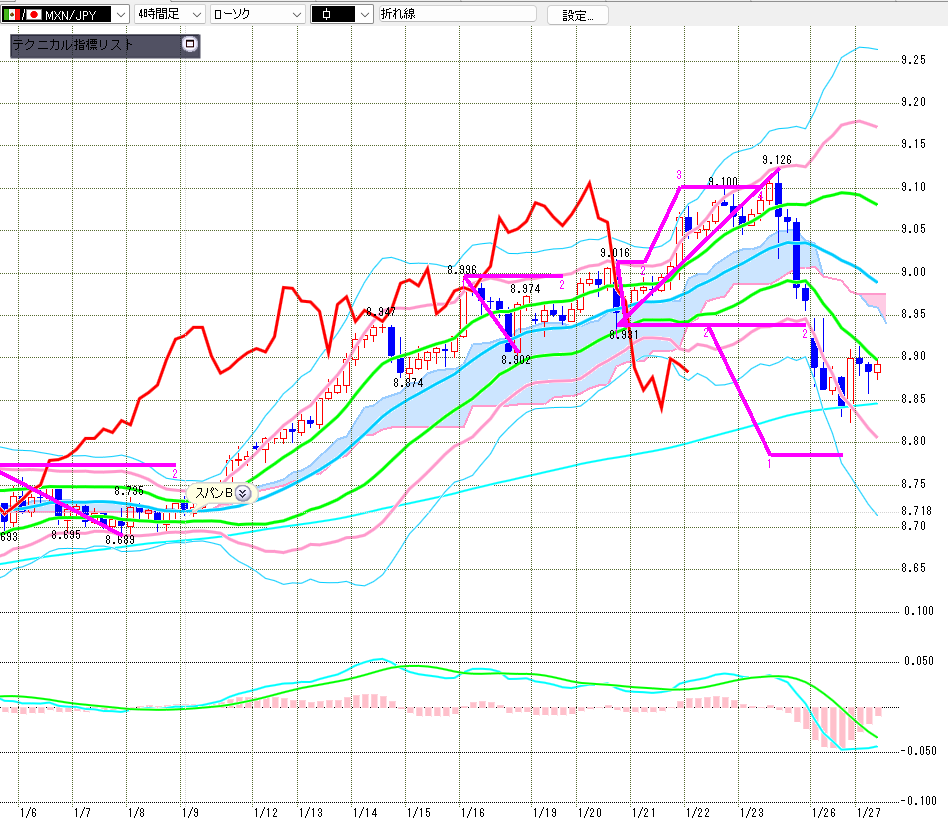Image resolution: width=948 pixels, height=822 pixels.
Task: Click the 8.902 low price label
Action: tap(516, 360)
